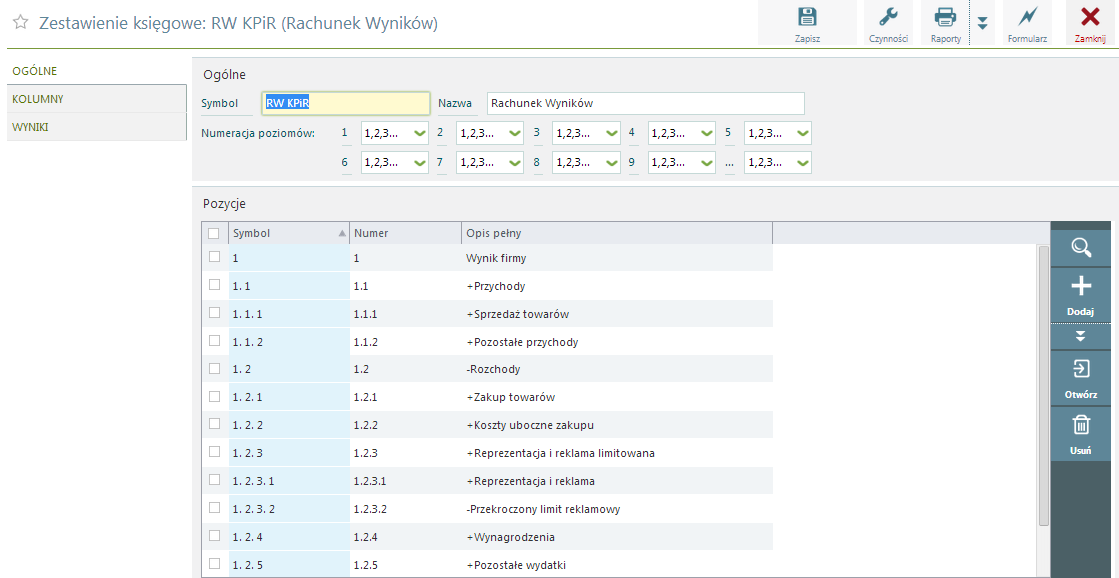The width and height of the screenshot is (1119, 578).
Task: Check the +Przychody row checkbox
Action: coord(214,285)
